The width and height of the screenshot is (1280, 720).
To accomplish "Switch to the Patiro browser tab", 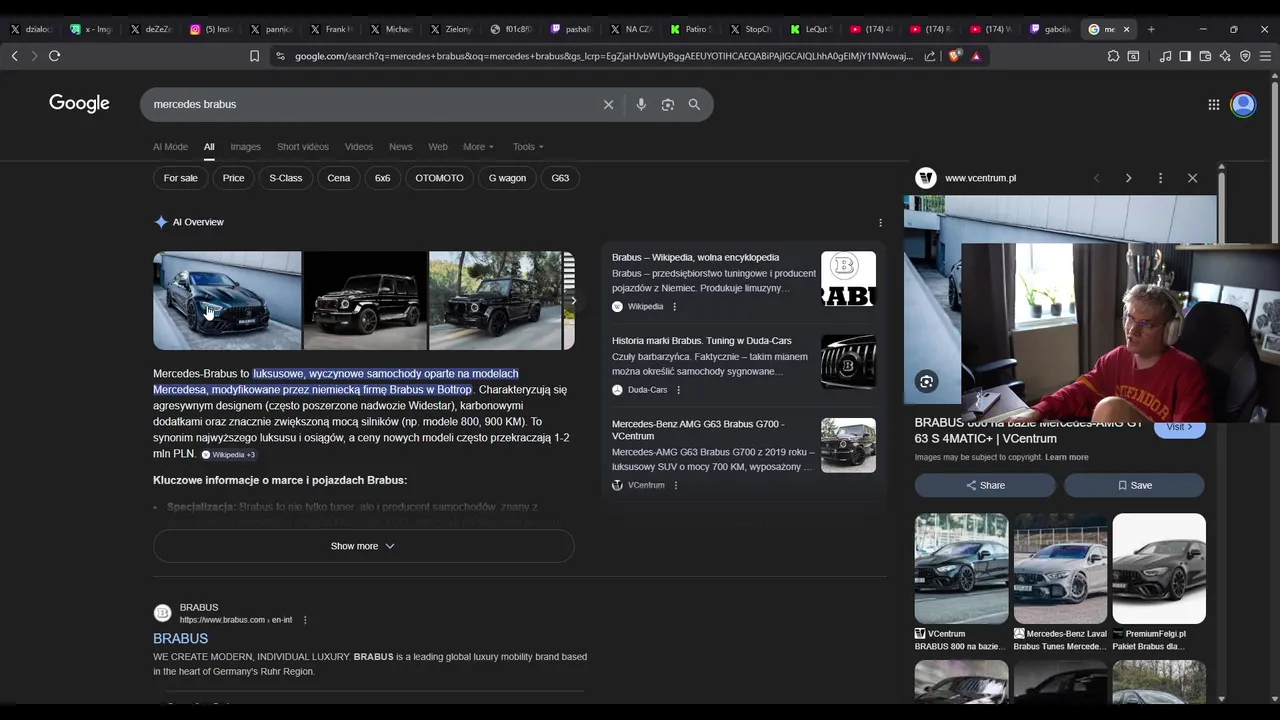I will click(x=690, y=29).
